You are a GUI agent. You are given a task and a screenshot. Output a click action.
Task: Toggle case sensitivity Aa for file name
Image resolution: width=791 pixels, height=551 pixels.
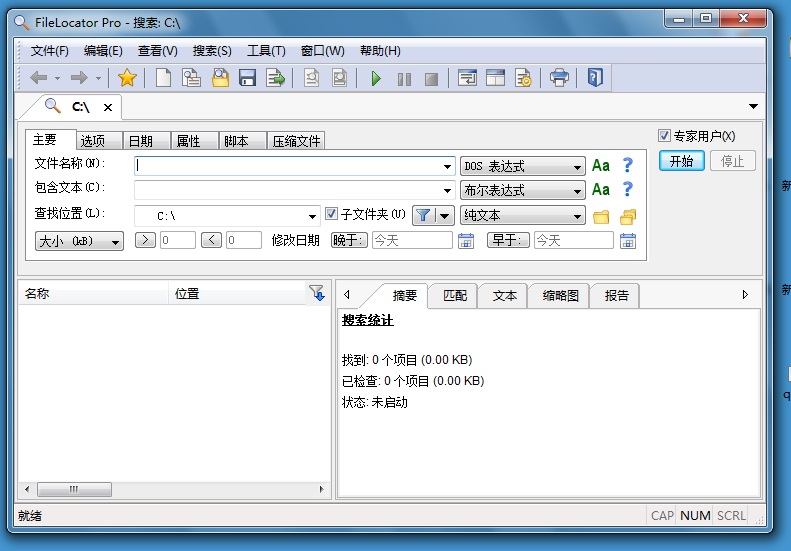(x=600, y=166)
